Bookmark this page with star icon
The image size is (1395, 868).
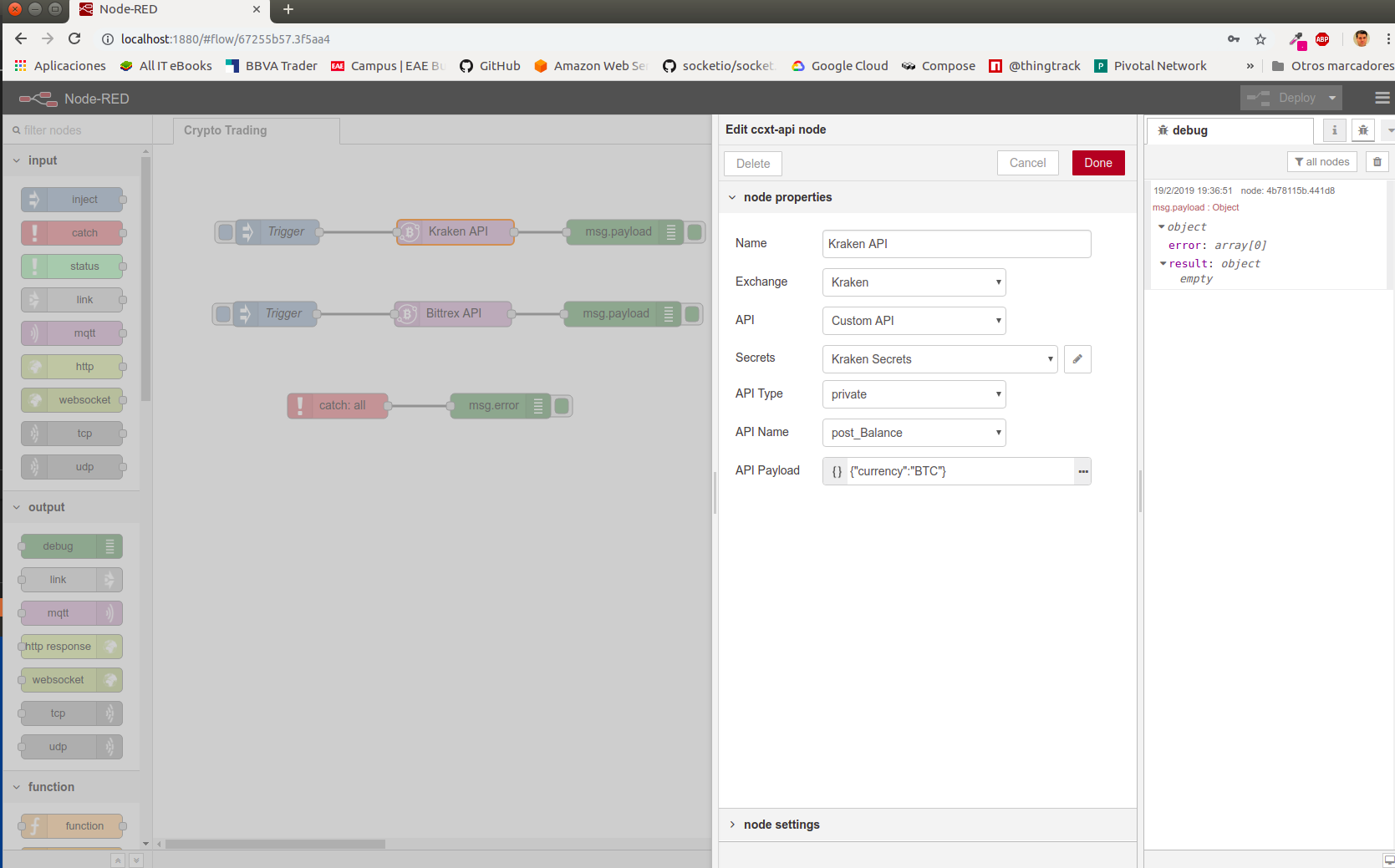[x=1260, y=39]
